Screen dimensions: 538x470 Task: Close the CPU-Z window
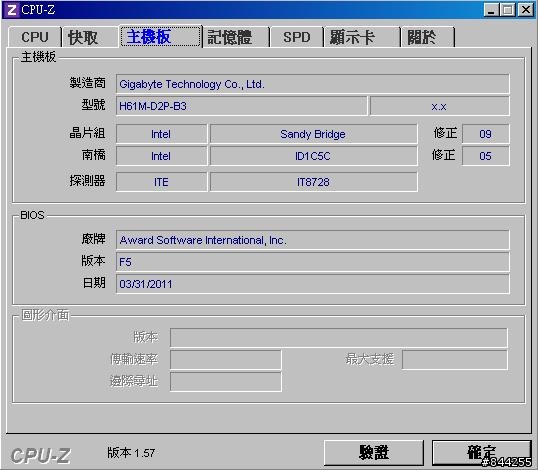526,10
